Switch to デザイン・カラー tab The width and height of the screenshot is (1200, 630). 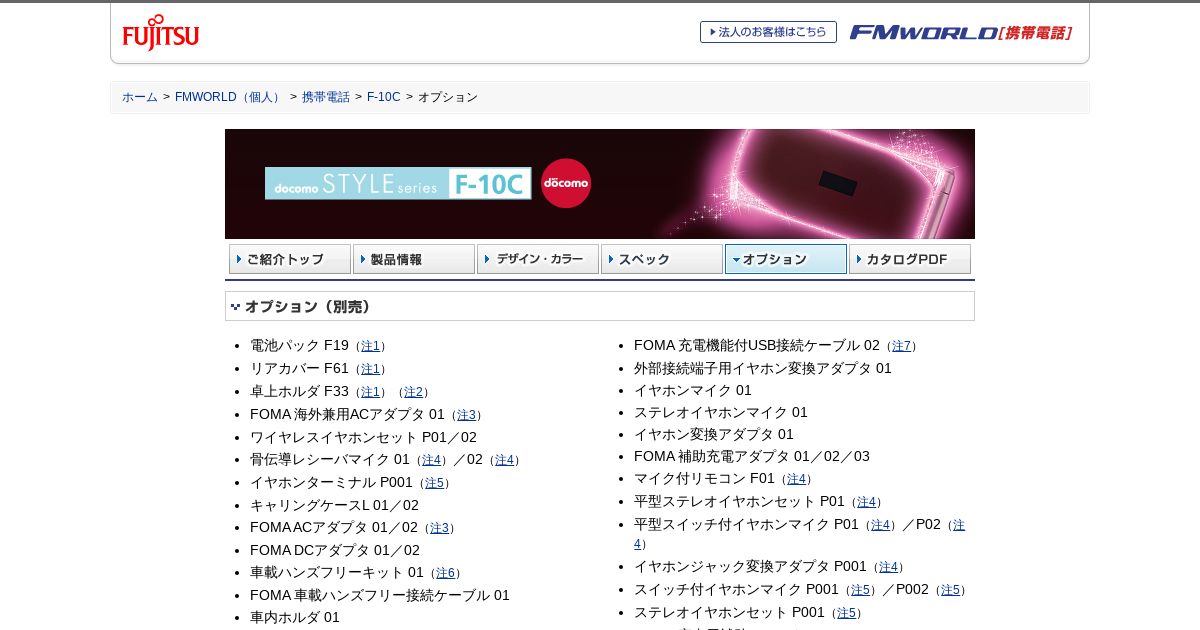point(538,259)
